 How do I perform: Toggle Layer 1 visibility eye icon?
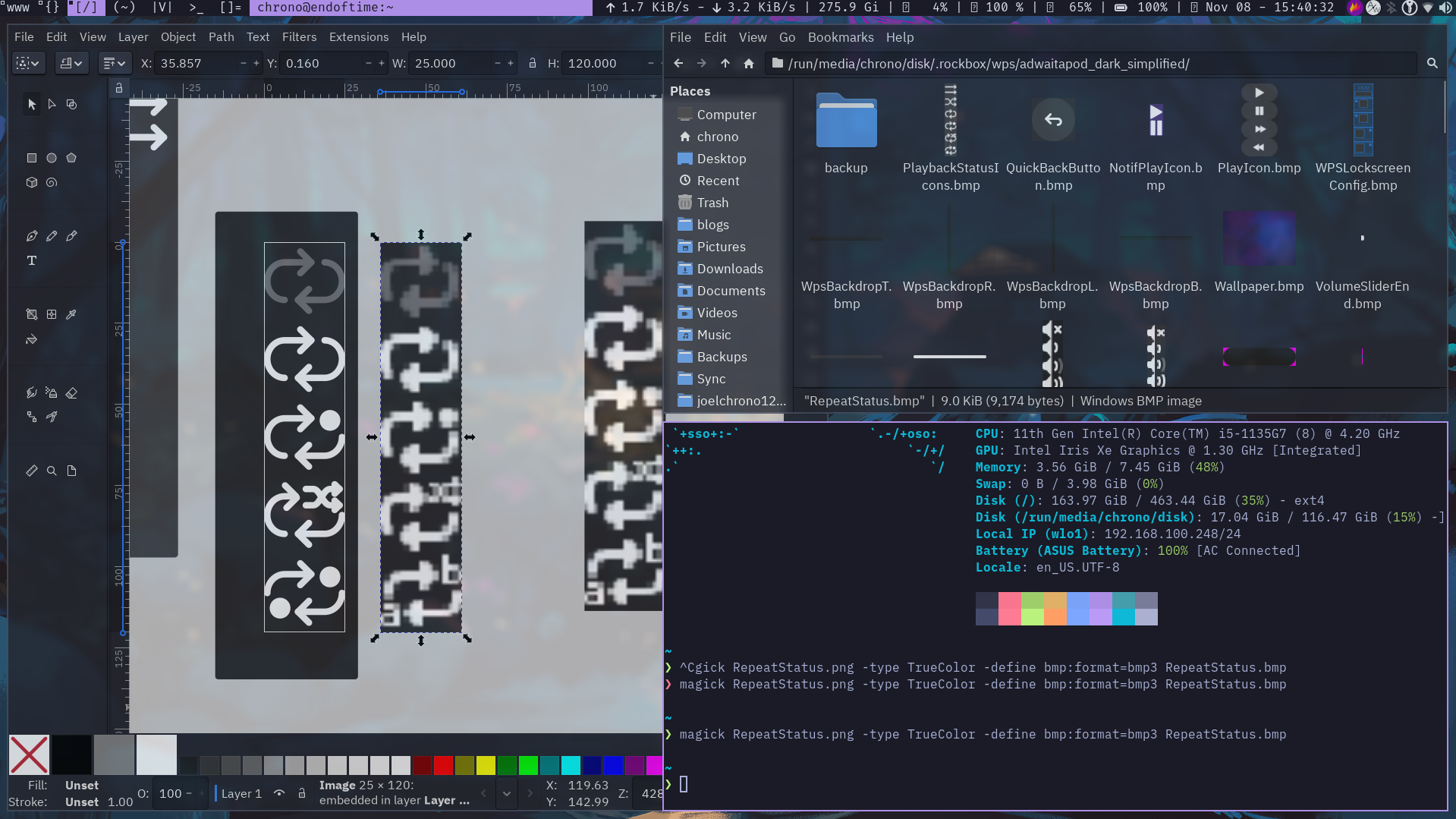279,793
